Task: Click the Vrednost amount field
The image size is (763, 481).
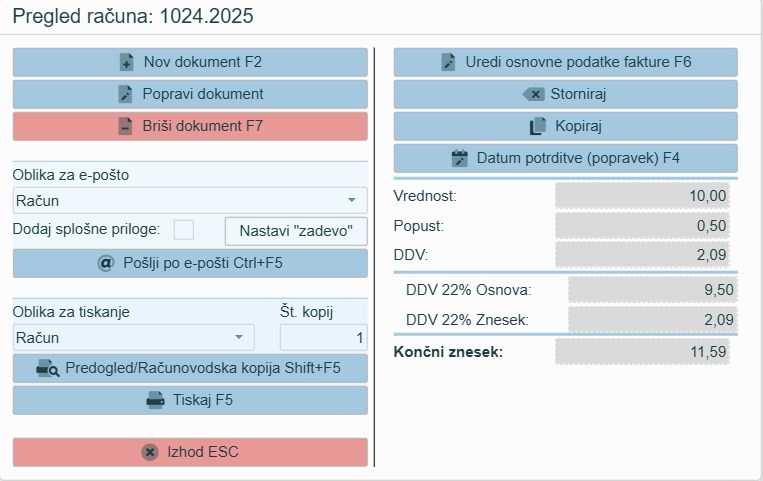Action: [645, 196]
